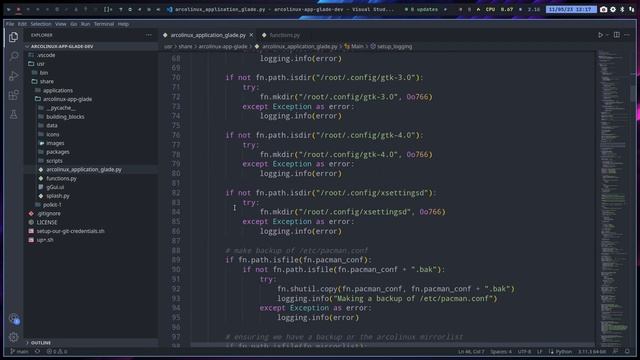This screenshot has height=360, width=640.
Task: Open the Manage gear in activity bar
Action: point(13,337)
